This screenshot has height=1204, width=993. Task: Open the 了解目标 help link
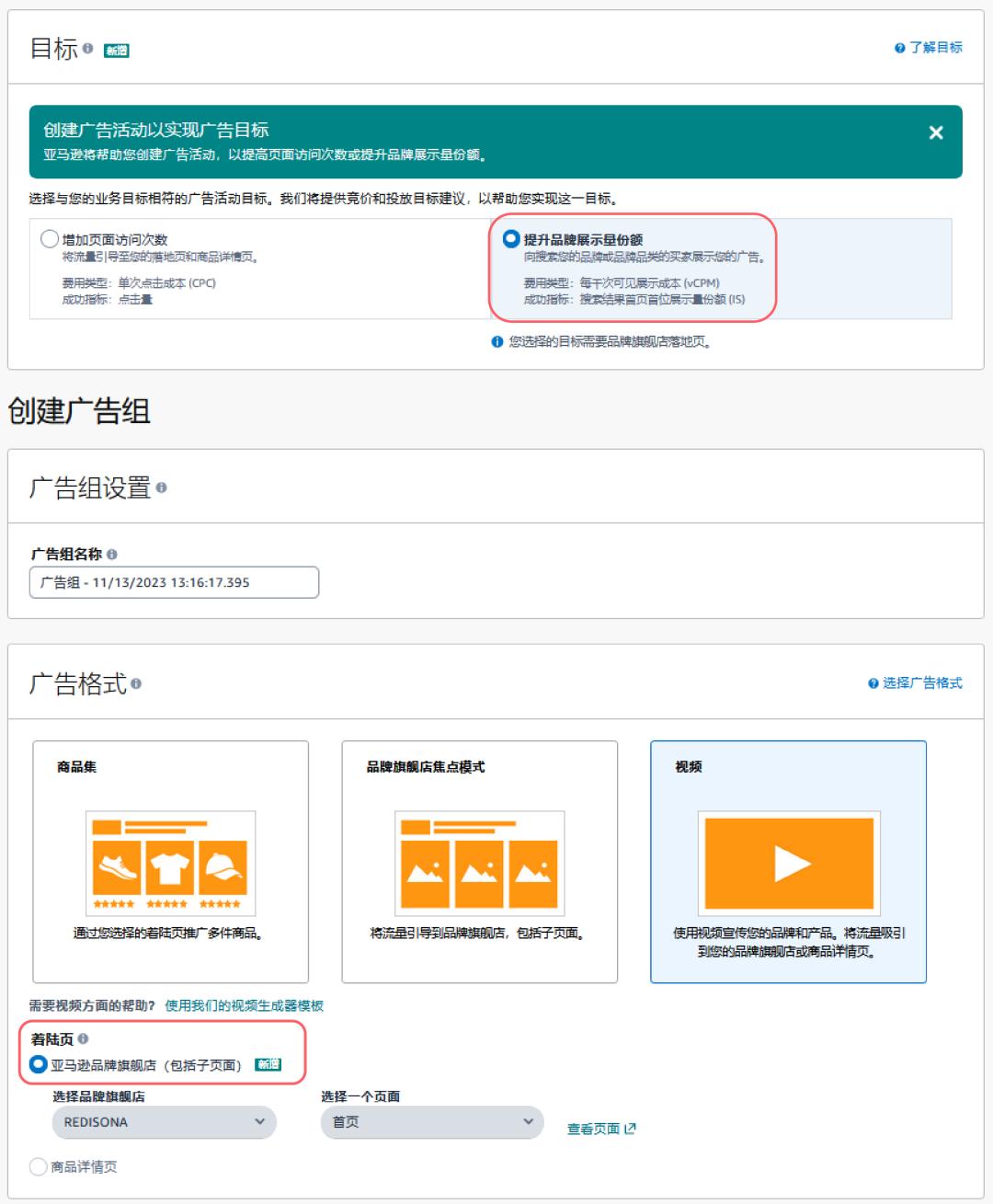(x=929, y=48)
